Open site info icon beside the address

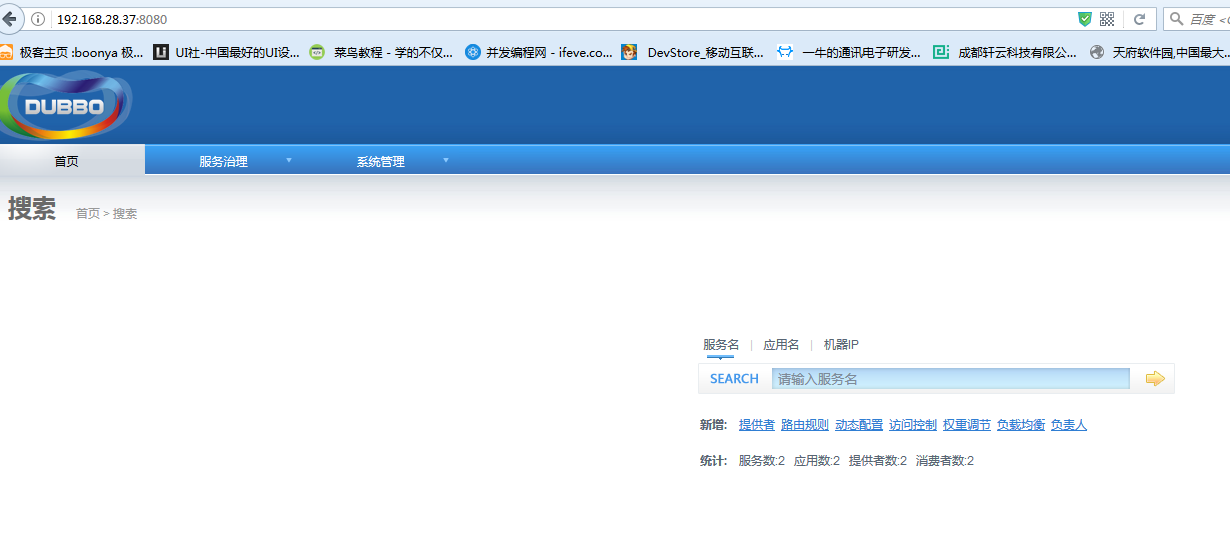[x=38, y=19]
